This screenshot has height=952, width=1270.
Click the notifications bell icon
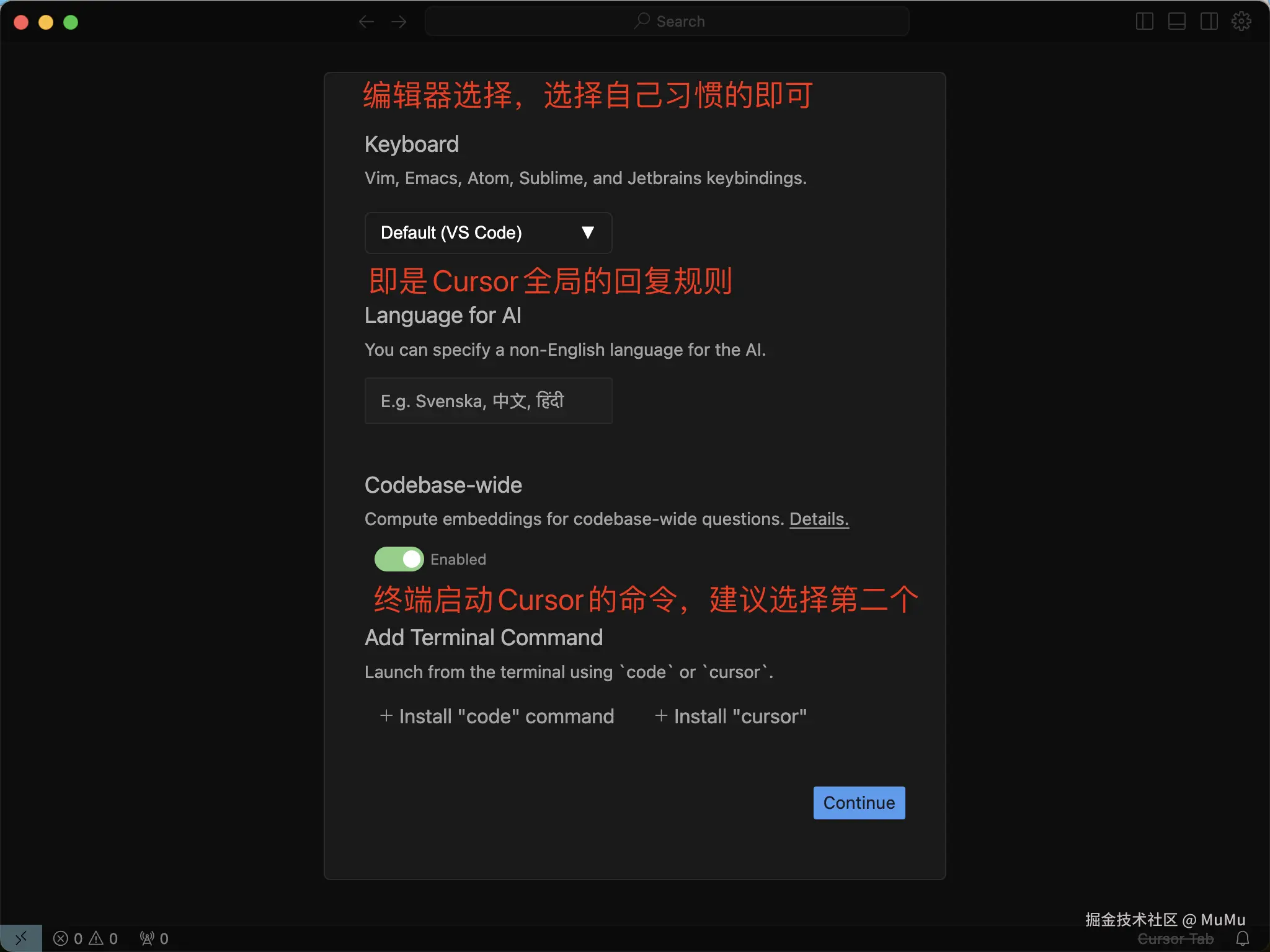point(1243,938)
